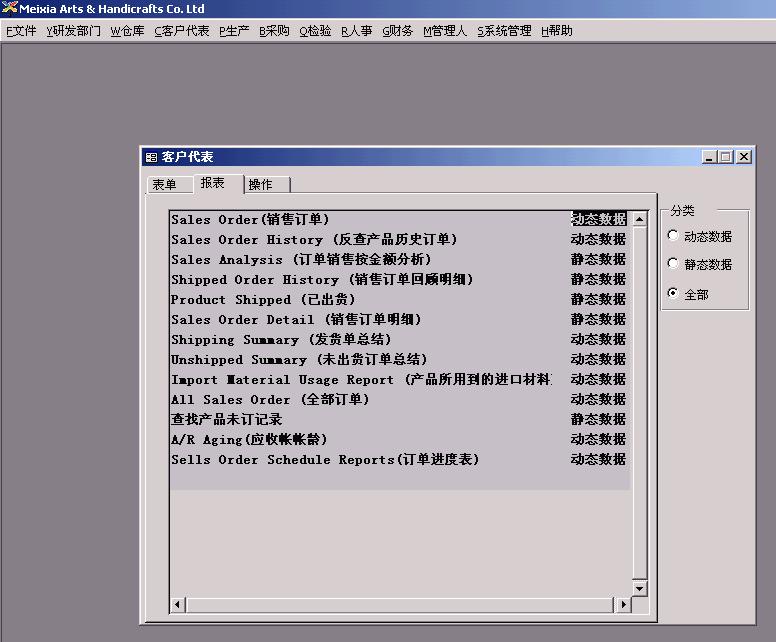
Task: Select Sales Order Detail (销售订单明细) row
Action: [x=399, y=319]
